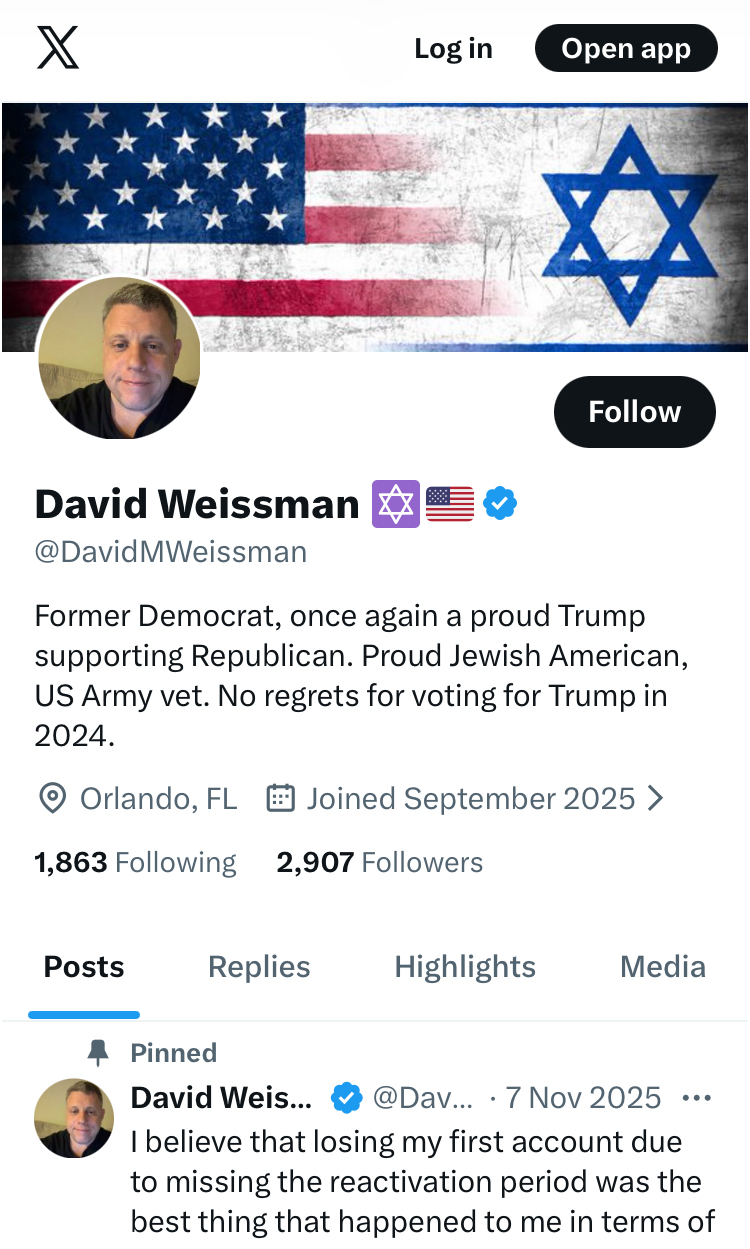Select the Posts tab
The image size is (750, 1249).
coord(84,967)
